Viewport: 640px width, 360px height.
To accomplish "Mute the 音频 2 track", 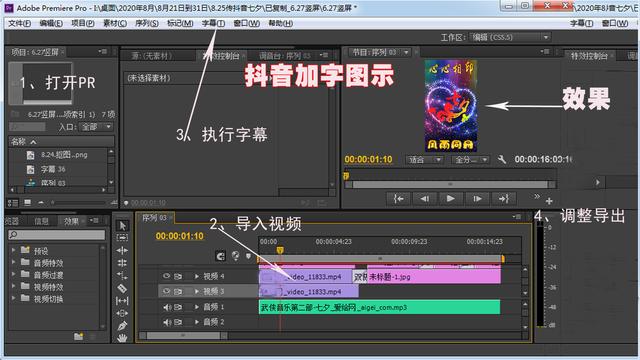I will coord(167,322).
